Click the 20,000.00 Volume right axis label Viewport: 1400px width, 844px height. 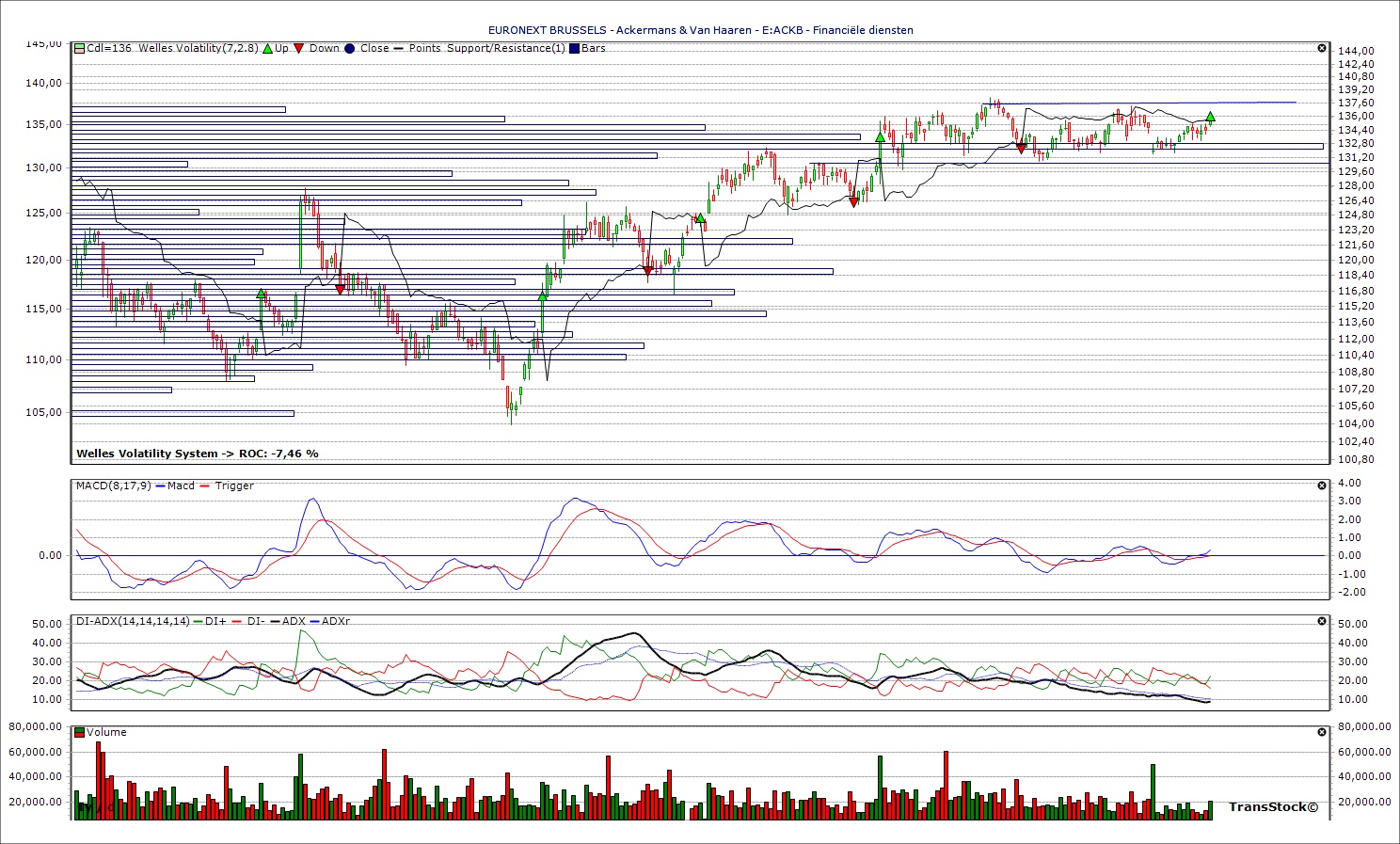point(1364,802)
